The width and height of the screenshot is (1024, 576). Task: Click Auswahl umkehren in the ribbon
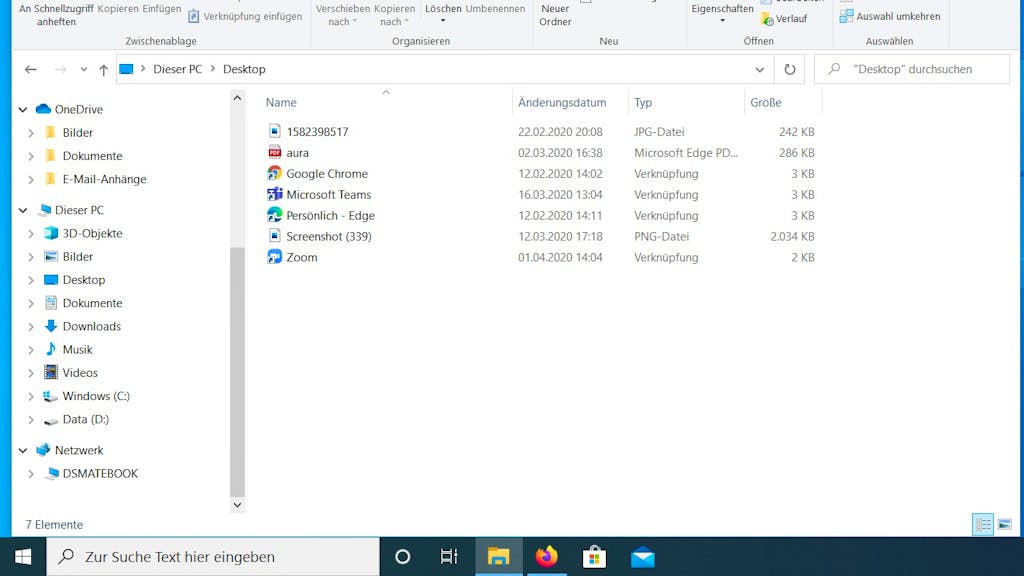click(x=890, y=16)
